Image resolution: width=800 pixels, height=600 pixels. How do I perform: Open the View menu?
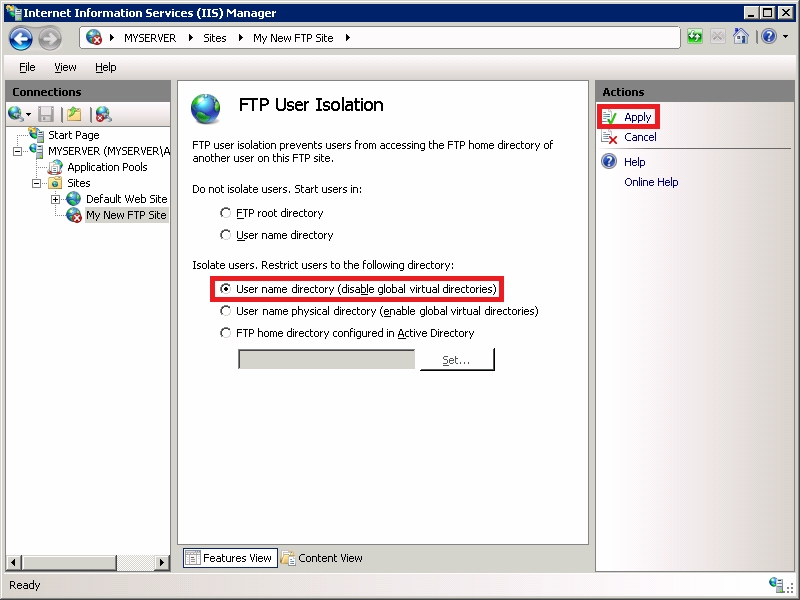pos(65,67)
